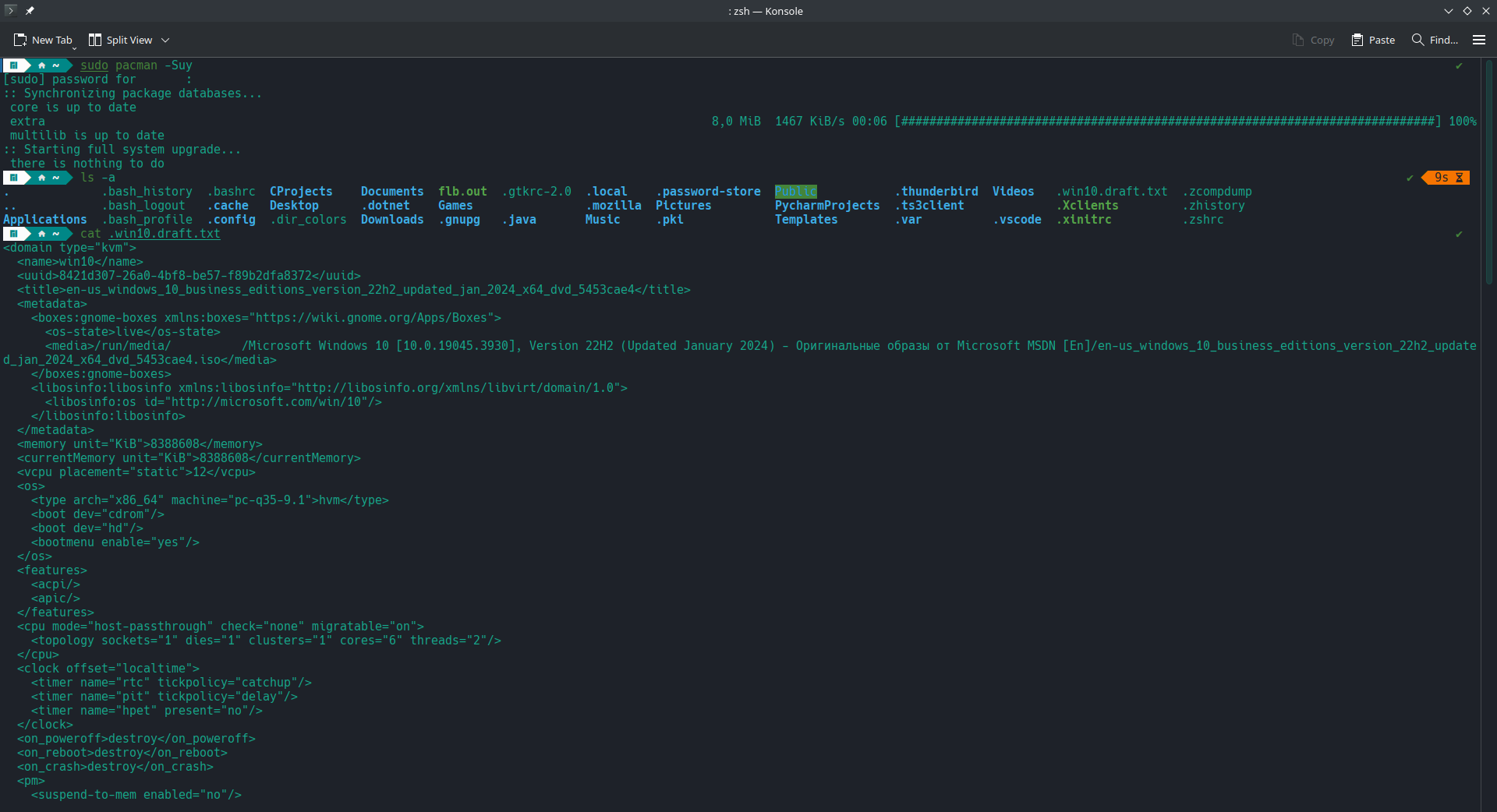1497x812 pixels.
Task: Click the home icon in the first prompt
Action: [42, 65]
